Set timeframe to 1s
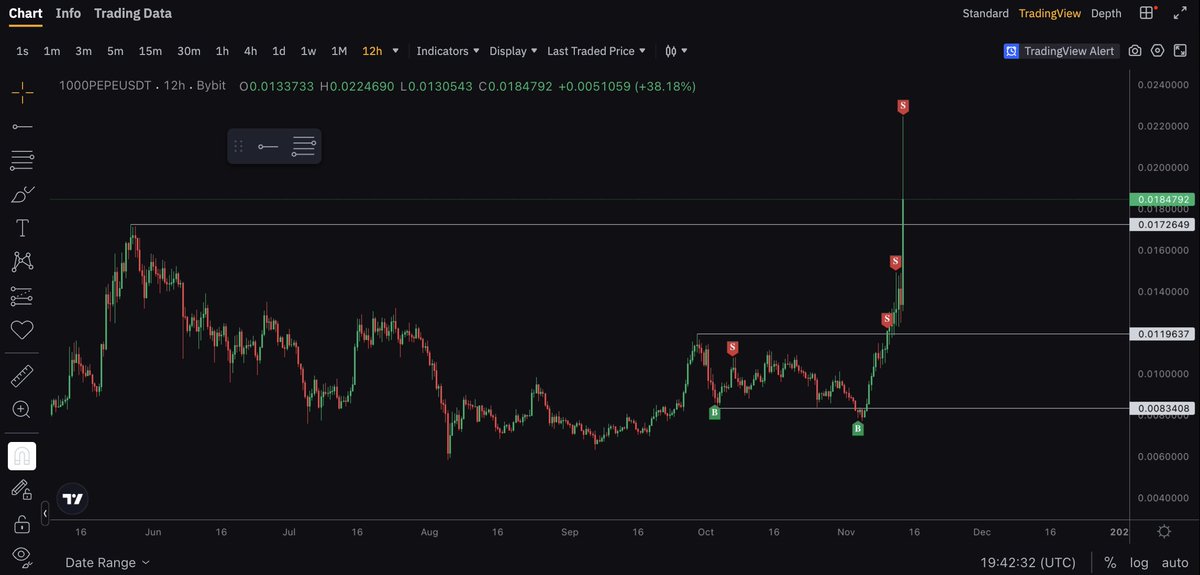1200x575 pixels. coord(22,51)
